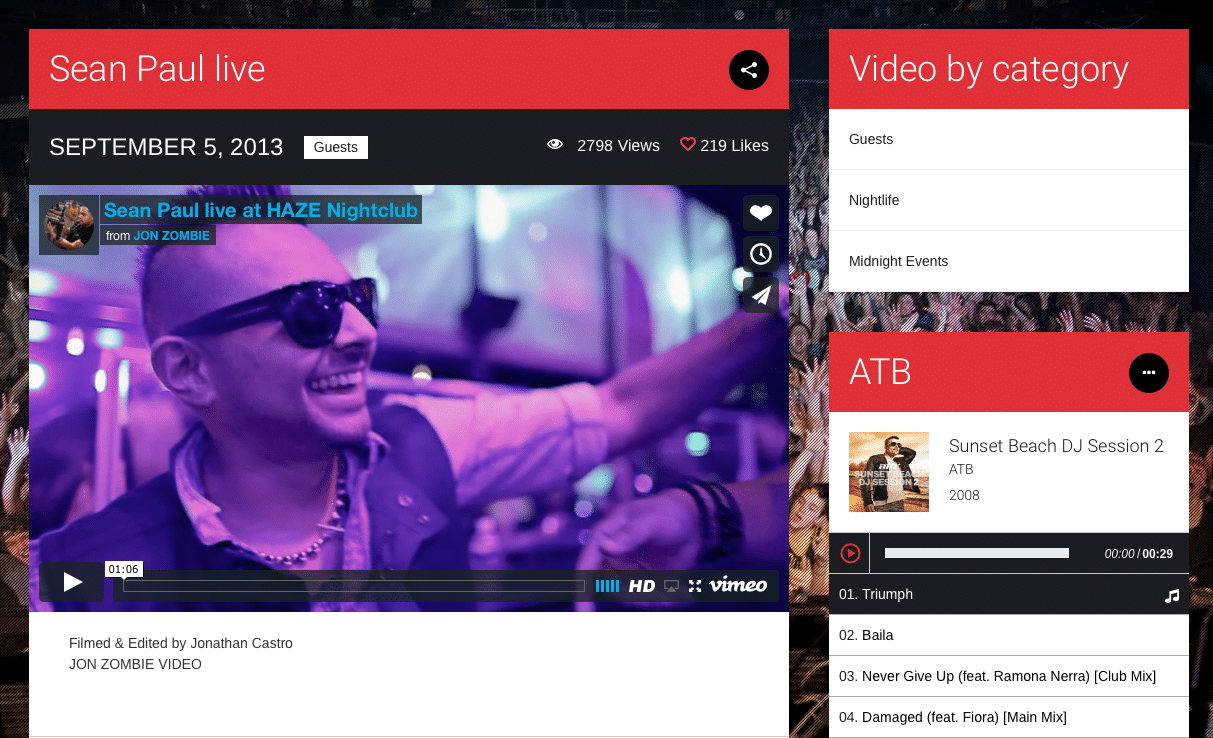Select track 01. Triumph
Viewport: 1213px width, 738px height.
point(1009,594)
